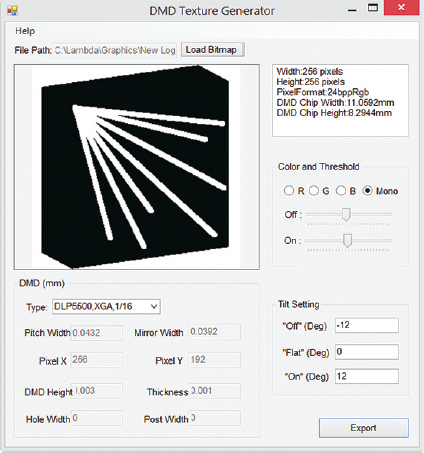Screen dimensions: 424x453
Task: Click the Export button
Action: (x=364, y=428)
